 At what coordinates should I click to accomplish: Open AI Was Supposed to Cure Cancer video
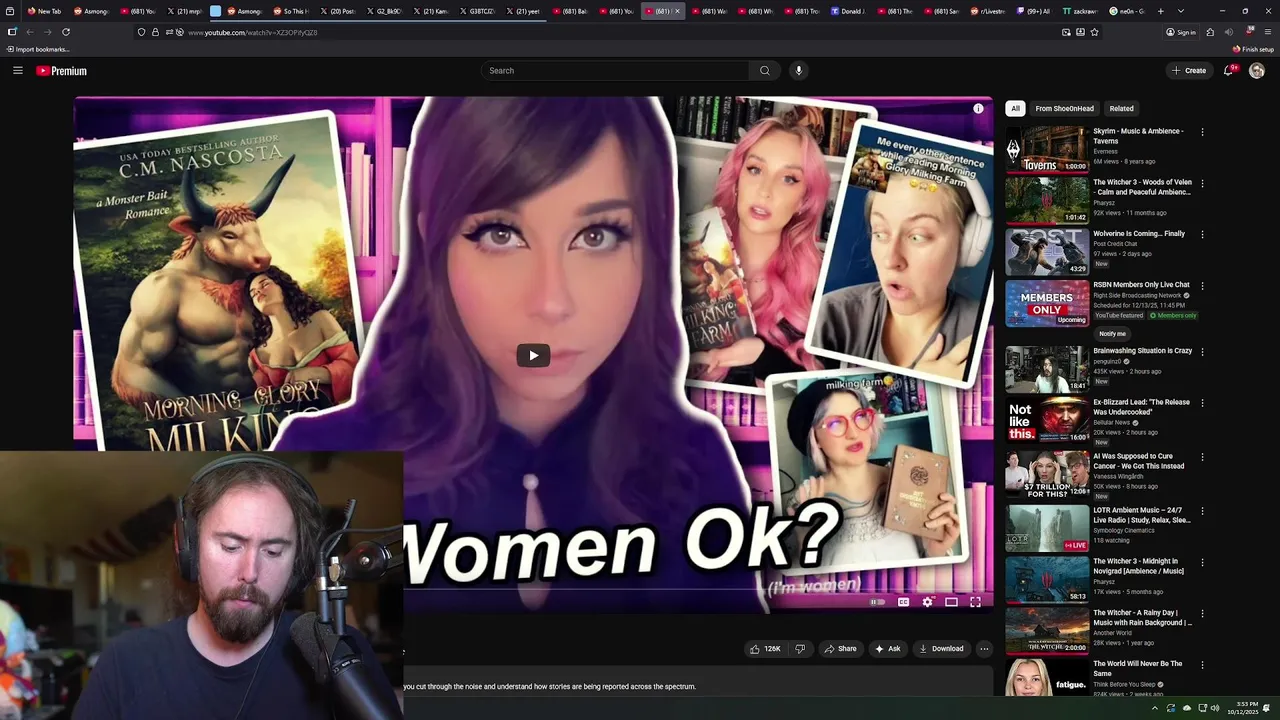pyautogui.click(x=1047, y=474)
